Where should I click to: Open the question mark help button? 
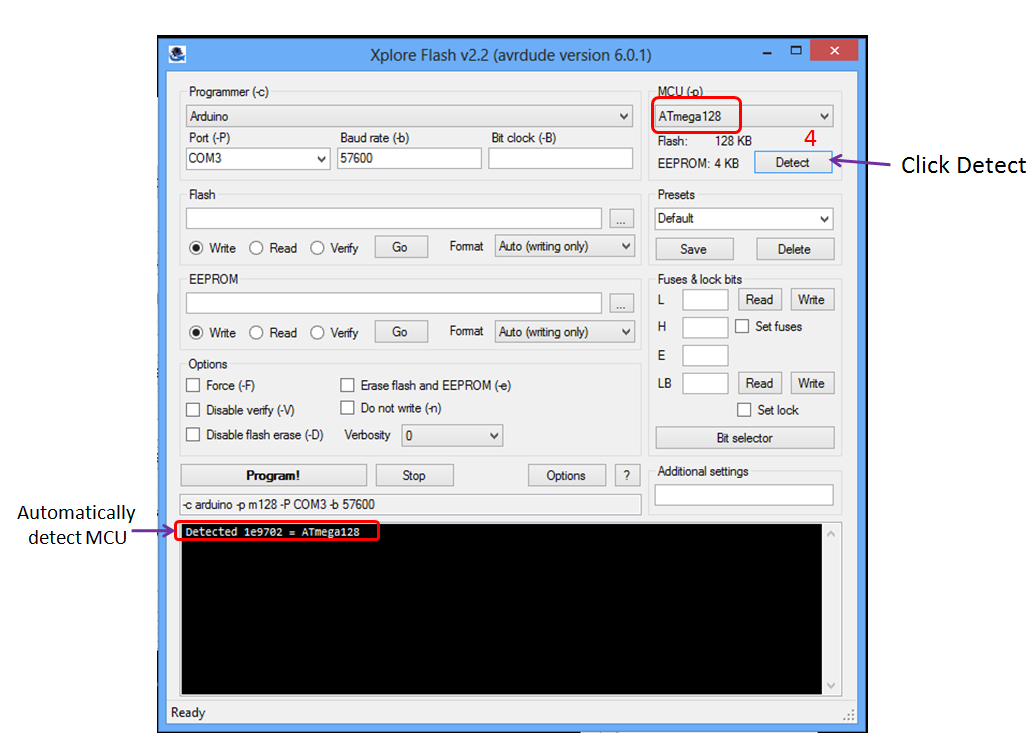(627, 475)
